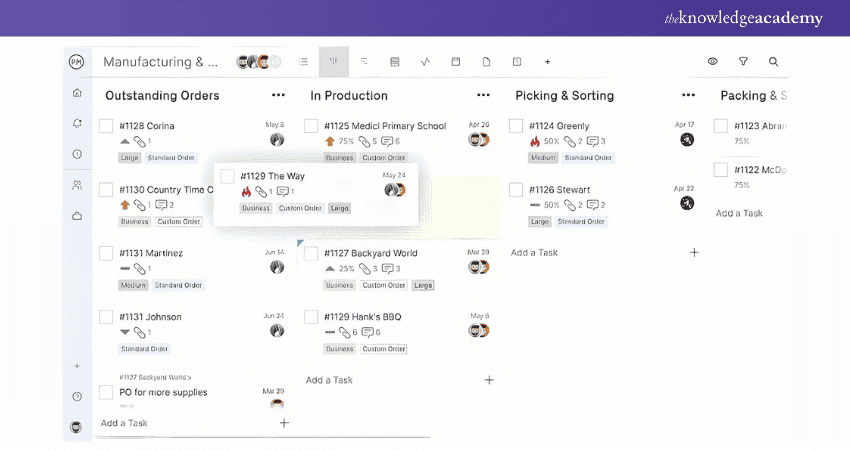Open the filter funnel icon
Screen dimensions: 850x450
(743, 62)
